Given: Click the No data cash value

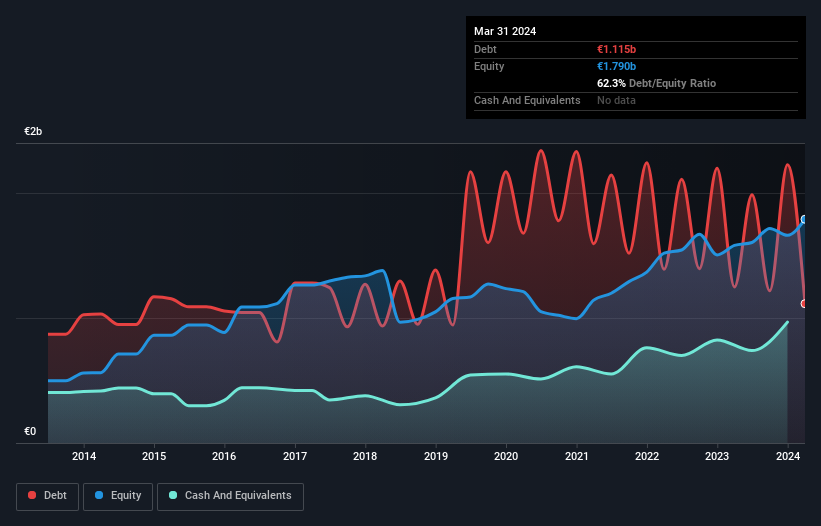Looking at the screenshot, I should pos(616,100).
